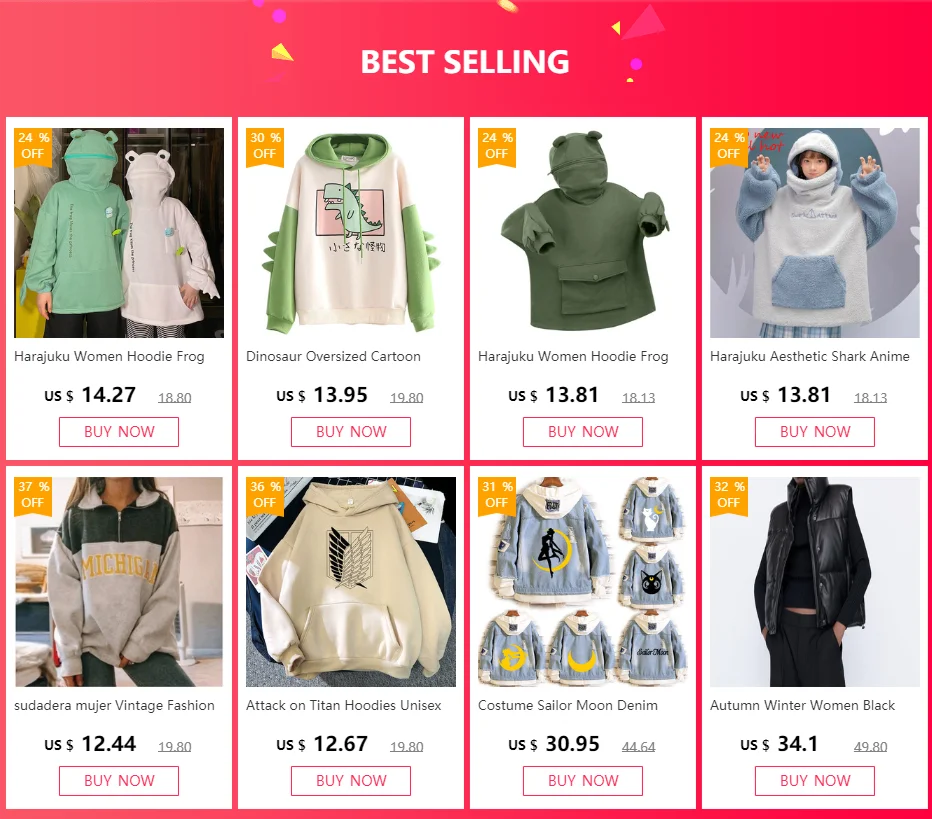This screenshot has height=819, width=932.
Task: Open the dinosaur hoodie product image
Action: [351, 233]
